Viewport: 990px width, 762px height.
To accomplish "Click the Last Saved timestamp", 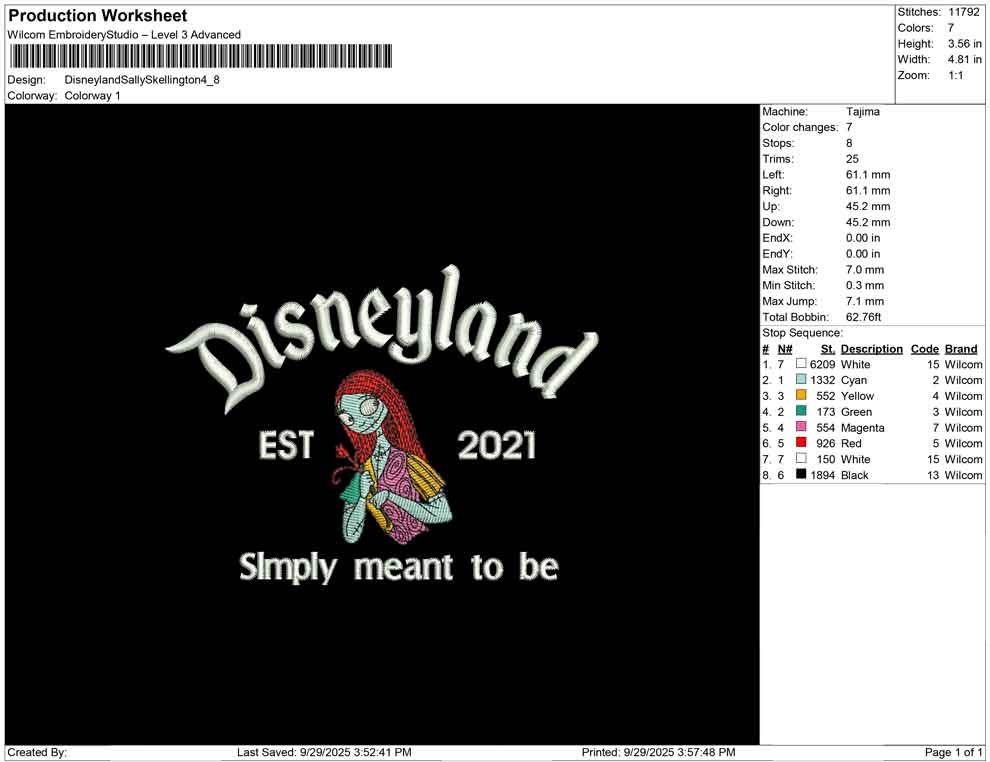I will [324, 752].
